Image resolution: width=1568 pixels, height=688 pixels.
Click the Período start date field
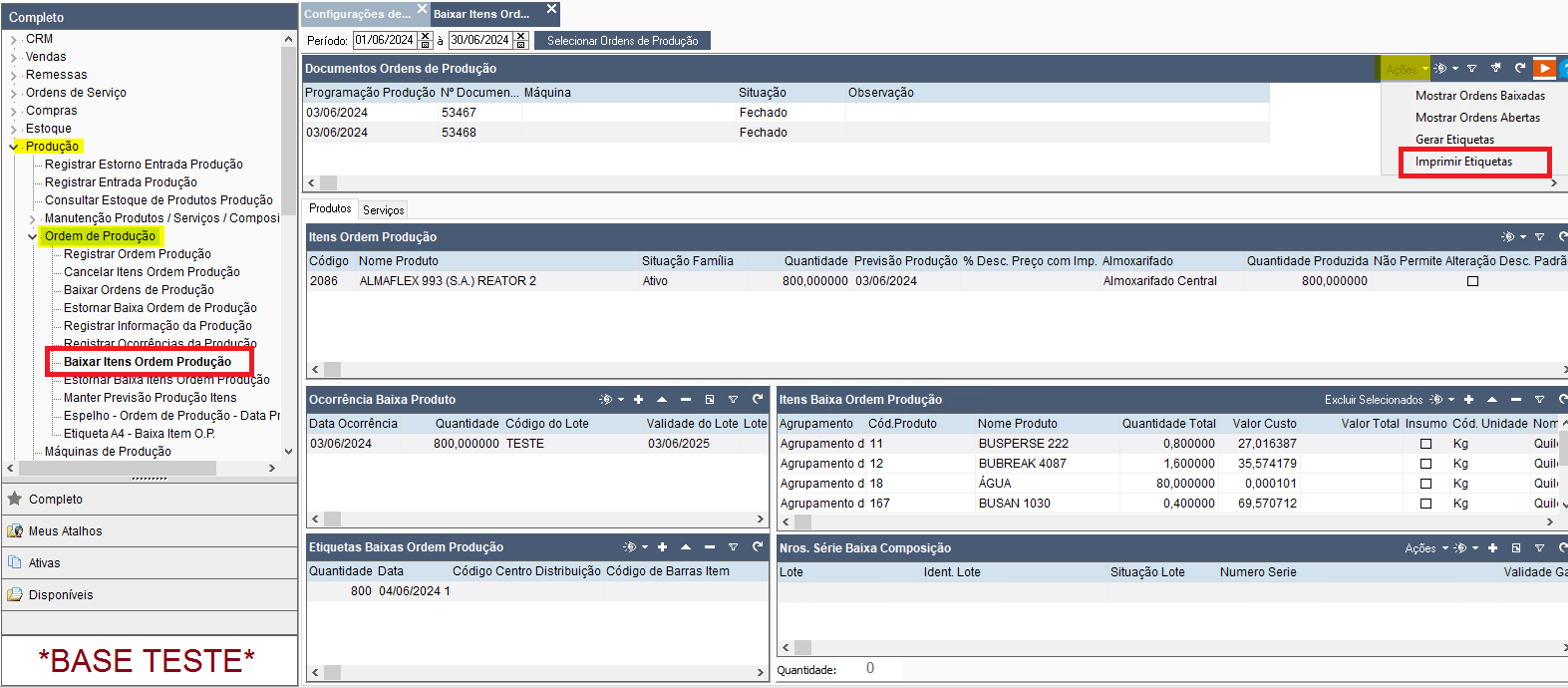[385, 40]
